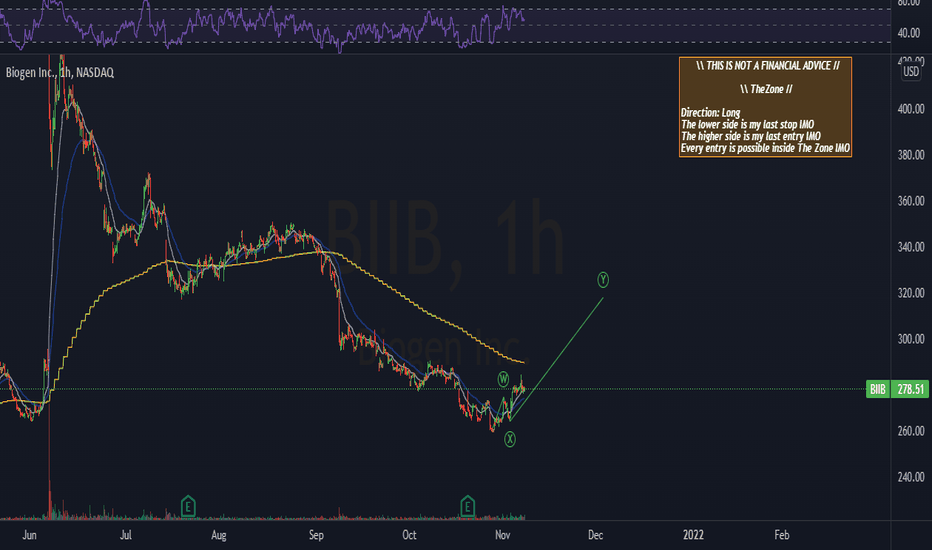Click the Sep label on time axis
This screenshot has height=550, width=932.
316,535
